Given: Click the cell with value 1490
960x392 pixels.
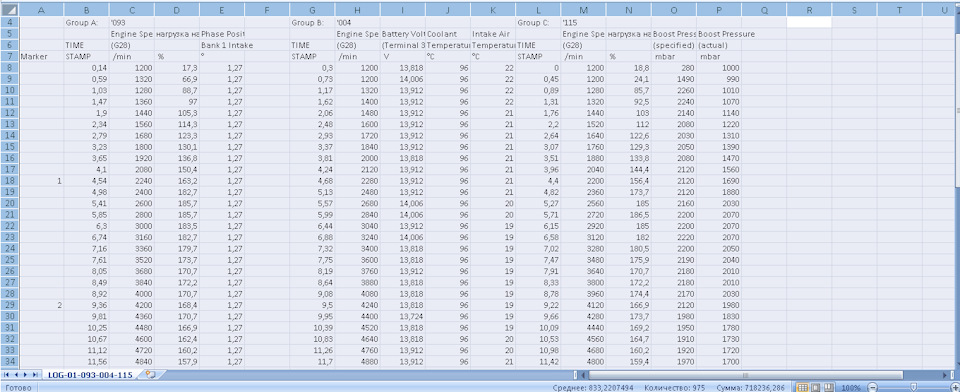Looking at the screenshot, I should (x=673, y=79).
